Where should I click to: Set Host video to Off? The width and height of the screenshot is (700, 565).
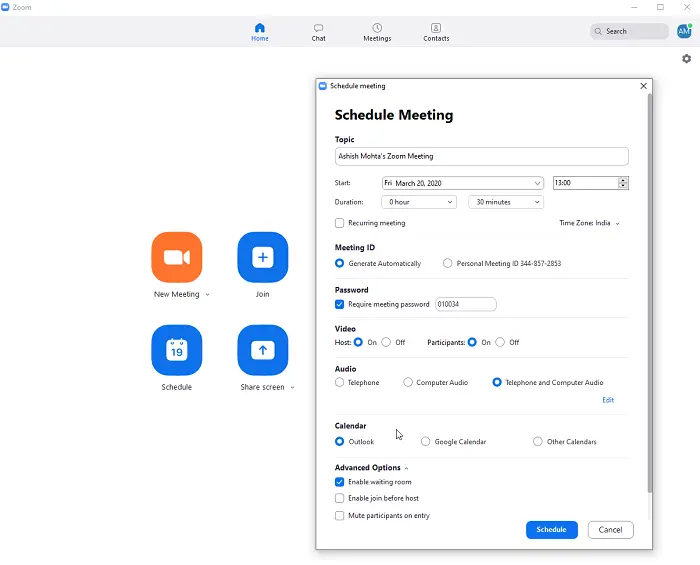click(x=386, y=342)
